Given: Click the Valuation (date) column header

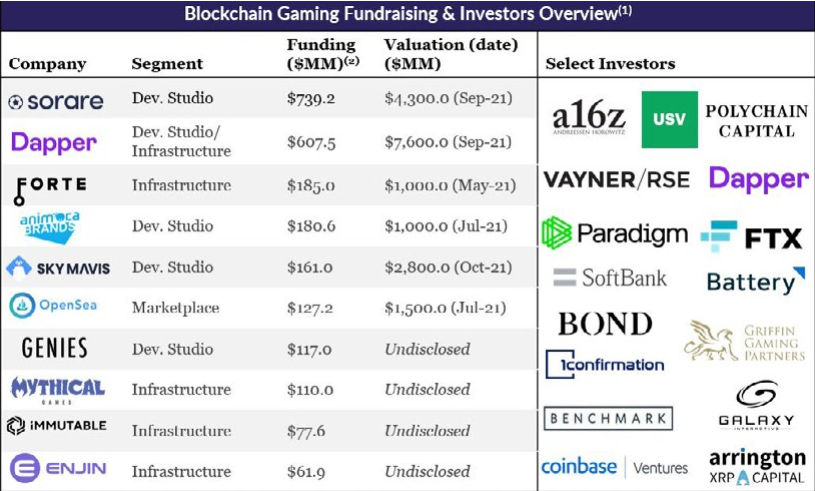Looking at the screenshot, I should coord(451,54).
